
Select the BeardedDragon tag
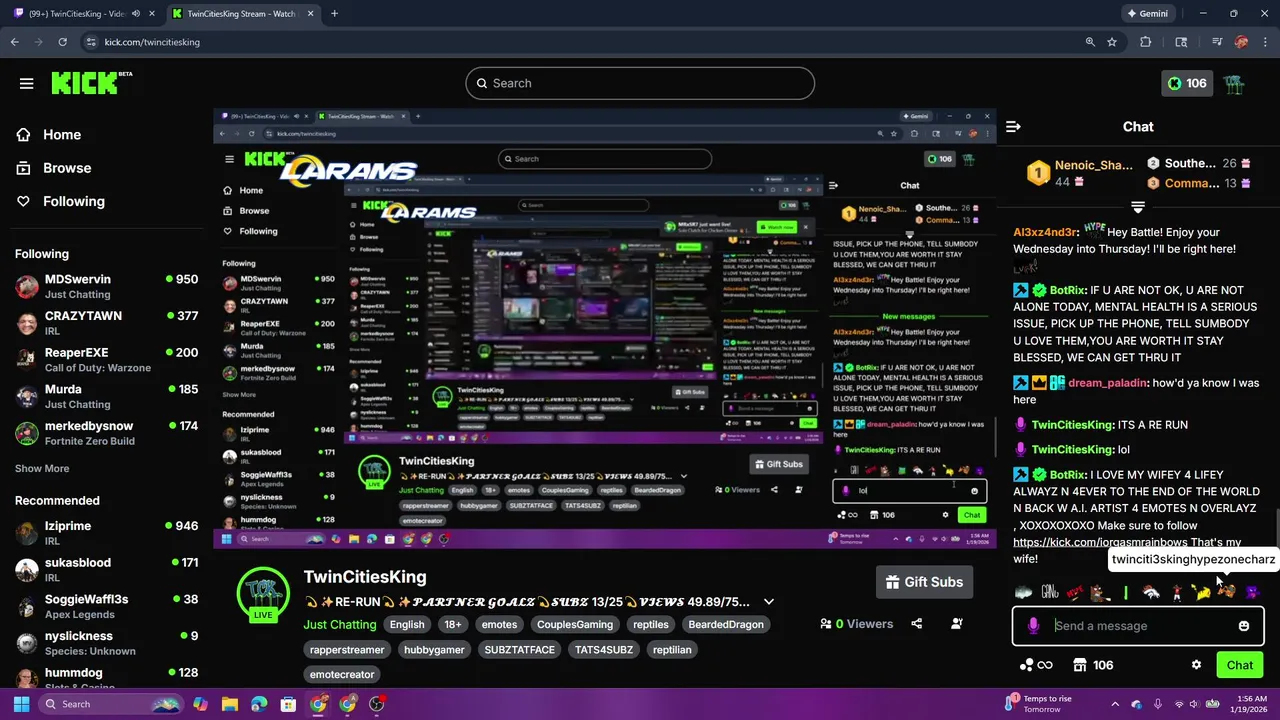coord(726,624)
